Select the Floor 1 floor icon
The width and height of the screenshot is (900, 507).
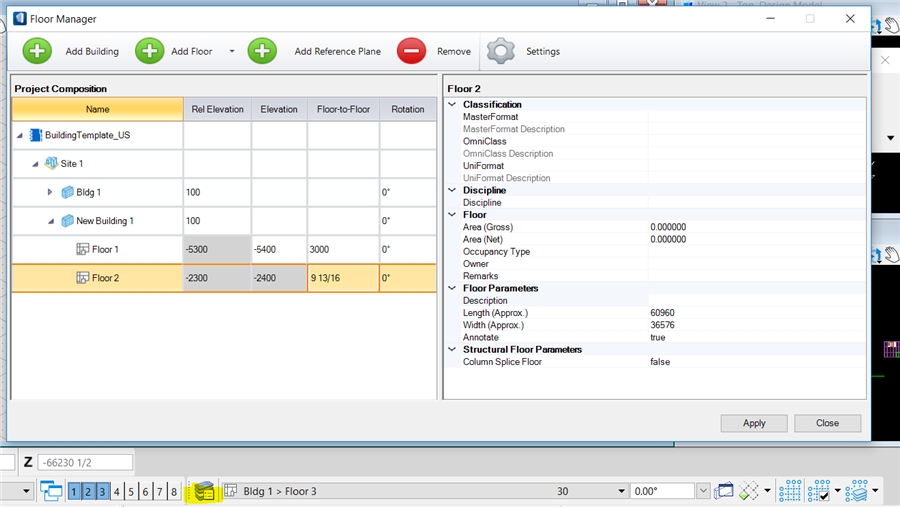[x=83, y=249]
